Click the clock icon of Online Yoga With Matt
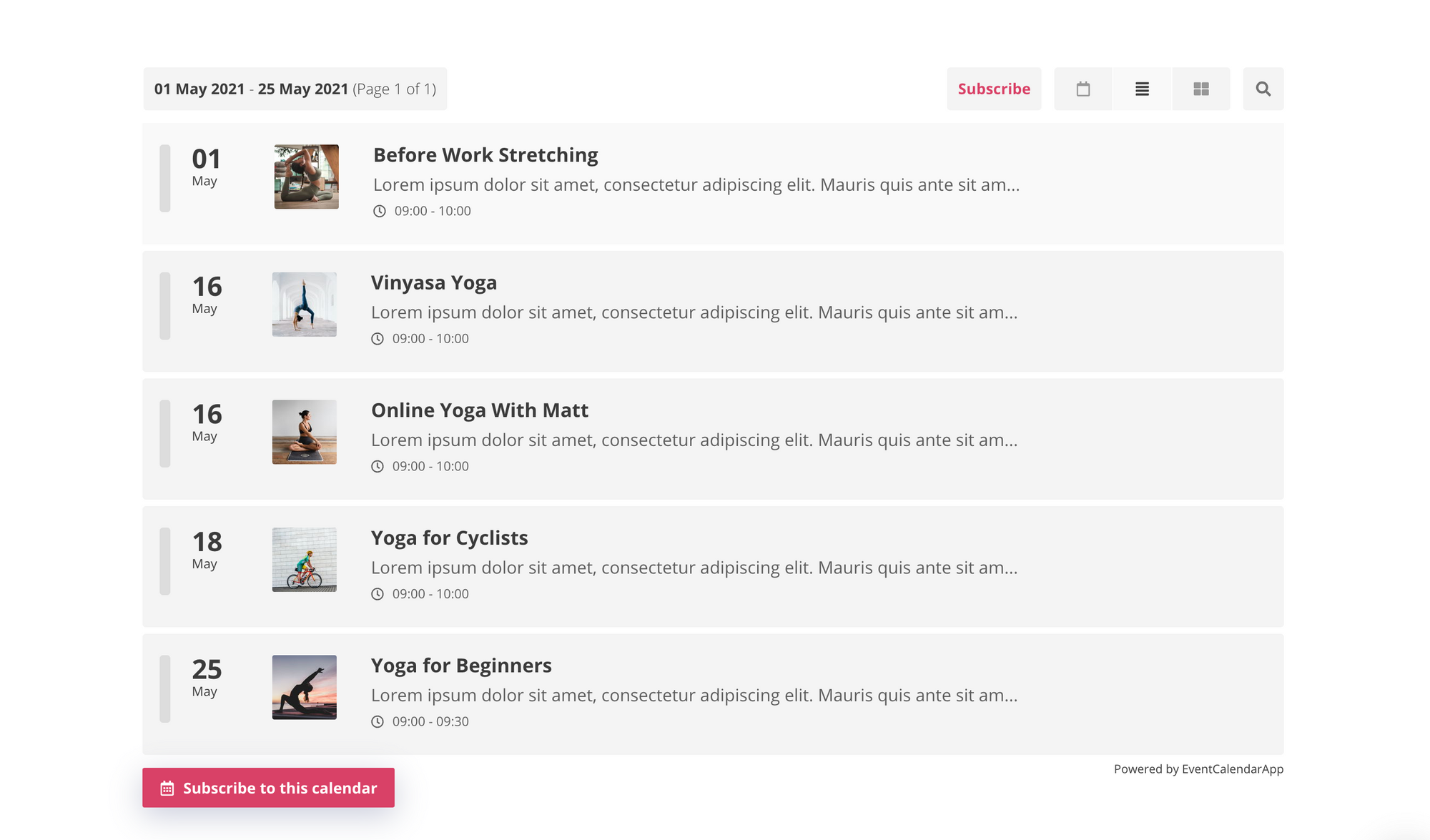1430x840 pixels. (378, 466)
